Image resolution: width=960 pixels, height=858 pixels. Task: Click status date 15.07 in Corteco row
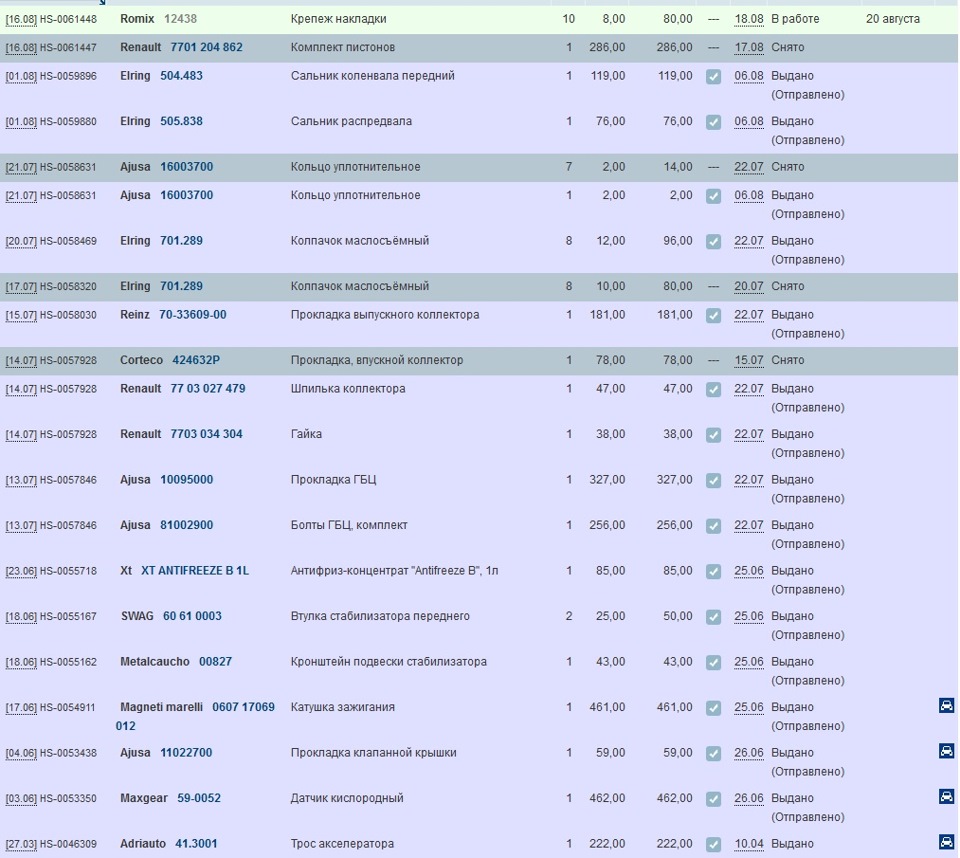point(749,360)
